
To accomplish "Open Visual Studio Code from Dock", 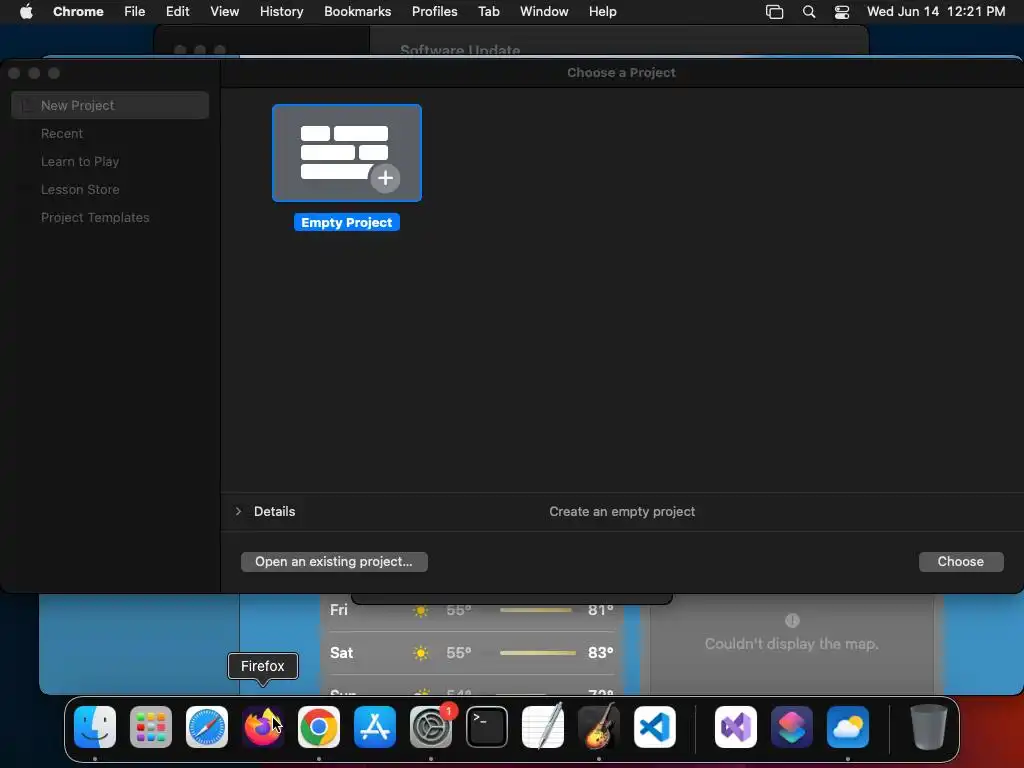I will click(654, 727).
